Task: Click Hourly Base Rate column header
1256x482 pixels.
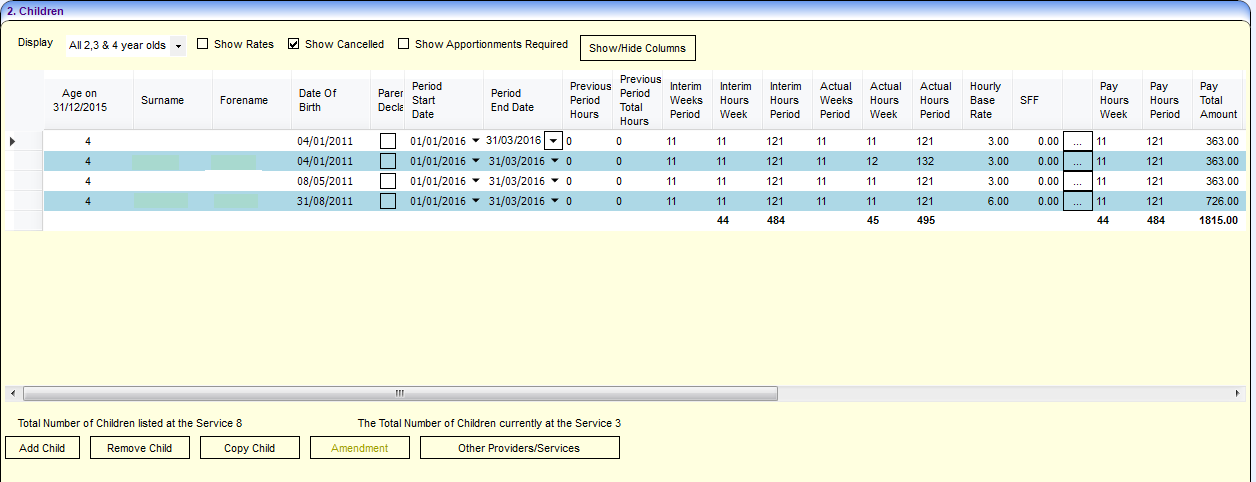Action: point(986,100)
